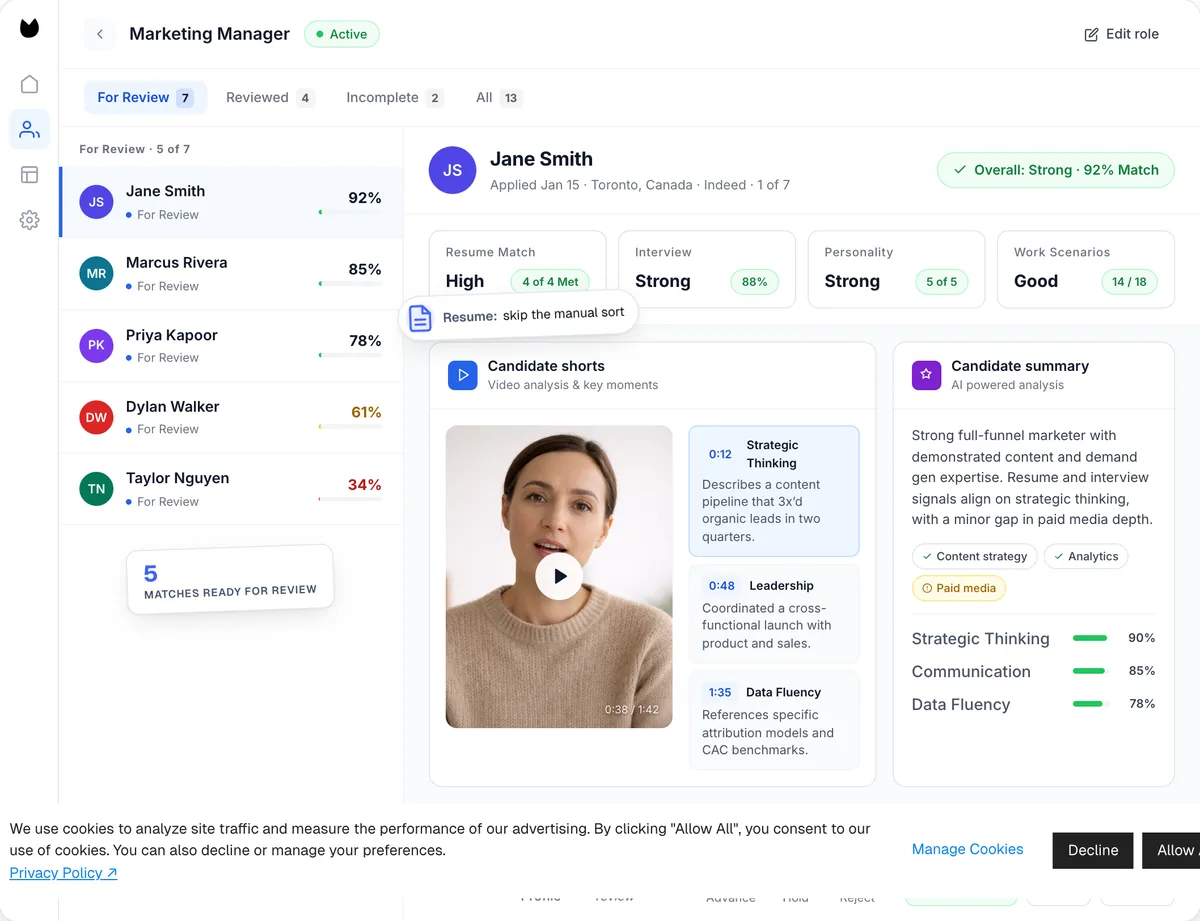Select Marcus Rivera in the candidate list
This screenshot has height=921, width=1200.
(231, 274)
